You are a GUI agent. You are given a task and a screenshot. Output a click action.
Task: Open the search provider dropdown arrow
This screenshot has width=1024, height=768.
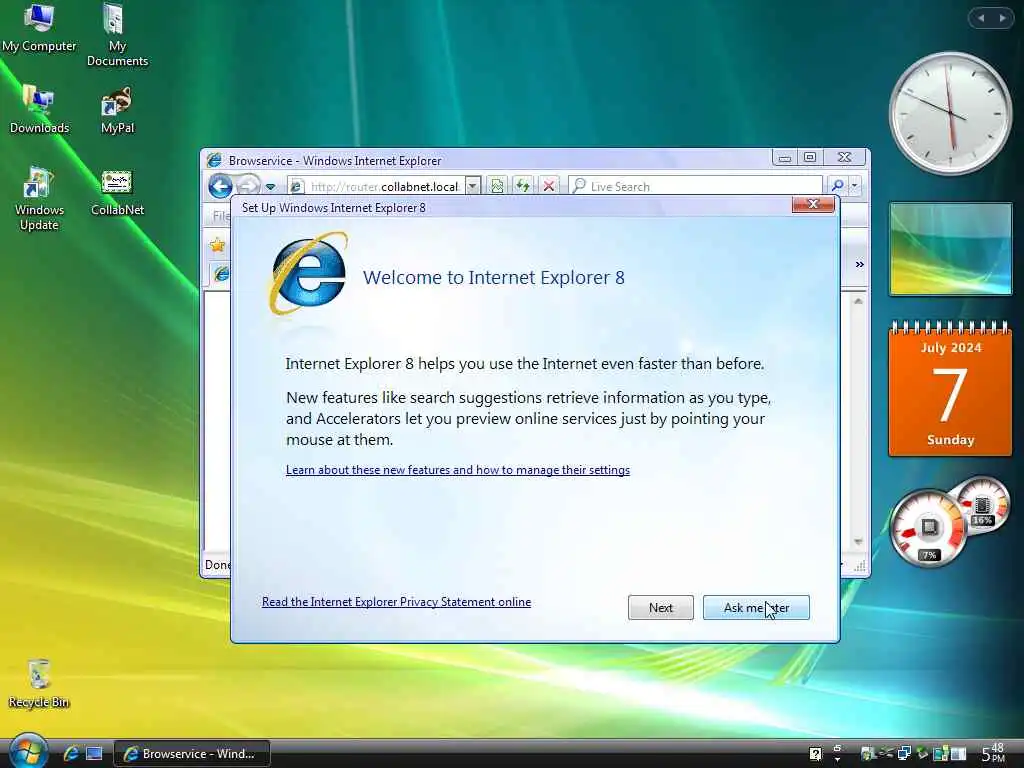[x=855, y=186]
